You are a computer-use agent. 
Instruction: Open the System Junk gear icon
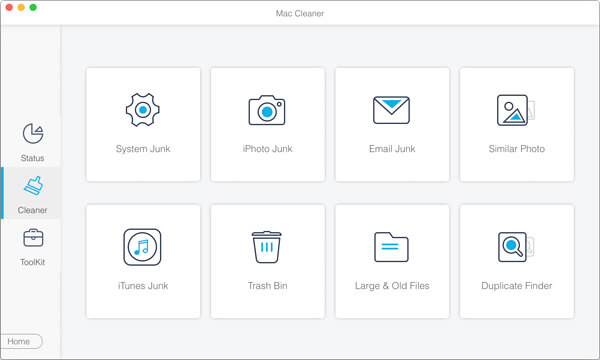click(143, 110)
